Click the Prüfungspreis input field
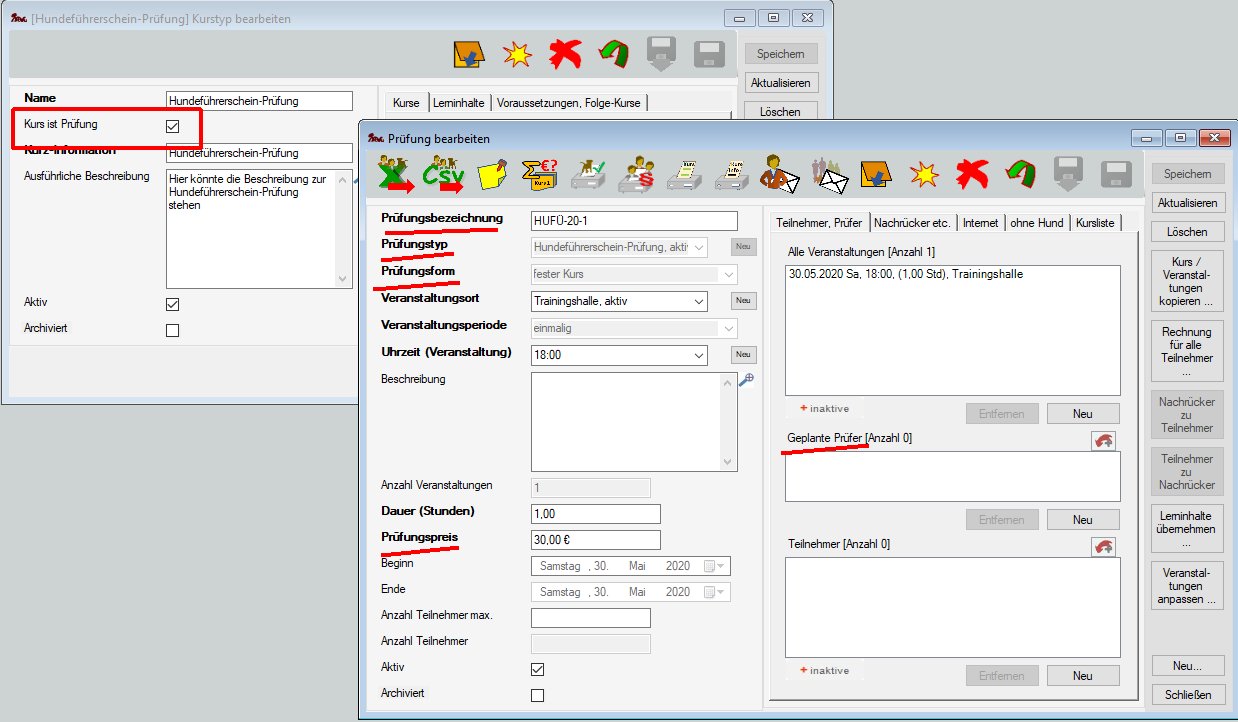The image size is (1238, 722). pos(596,540)
